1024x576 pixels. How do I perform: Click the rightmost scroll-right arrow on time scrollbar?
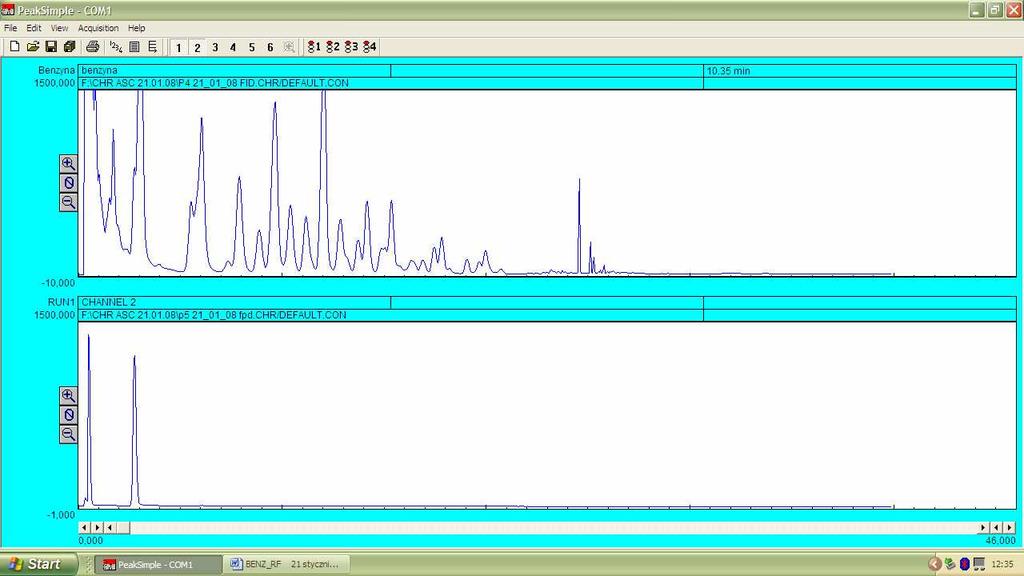(x=1010, y=528)
